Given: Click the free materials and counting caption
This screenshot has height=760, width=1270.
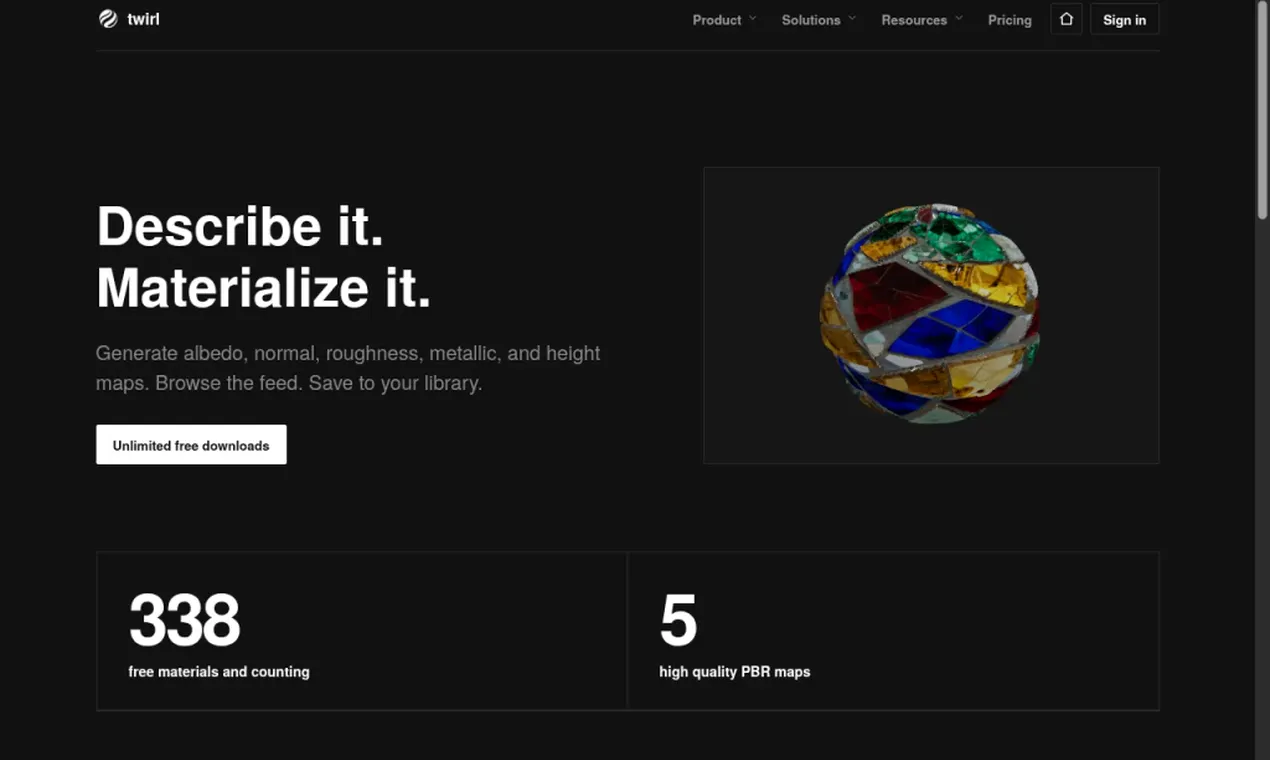Looking at the screenshot, I should (219, 672).
